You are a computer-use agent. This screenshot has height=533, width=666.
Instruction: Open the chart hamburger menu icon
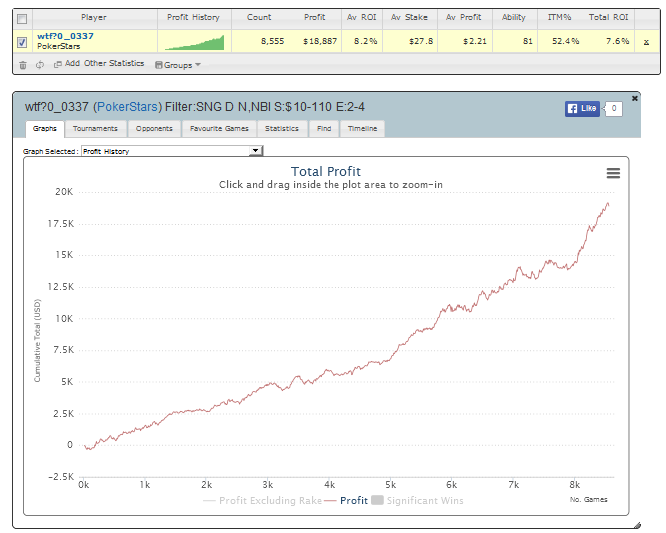tap(613, 173)
